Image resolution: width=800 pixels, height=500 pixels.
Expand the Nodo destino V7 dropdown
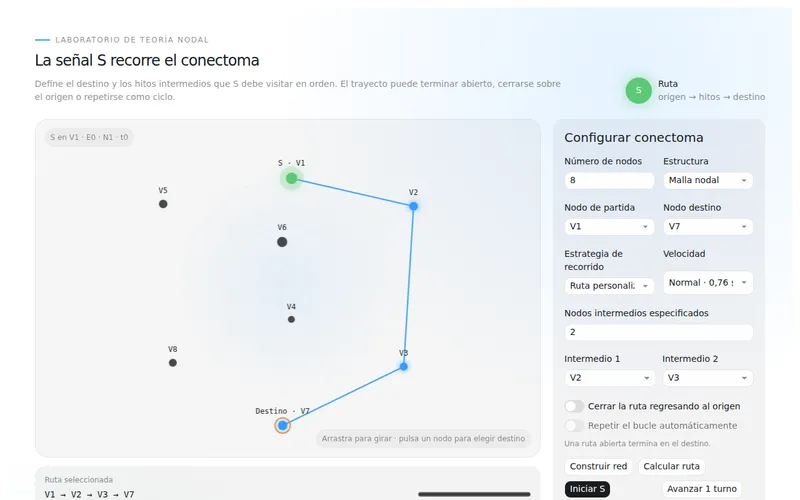(708, 227)
